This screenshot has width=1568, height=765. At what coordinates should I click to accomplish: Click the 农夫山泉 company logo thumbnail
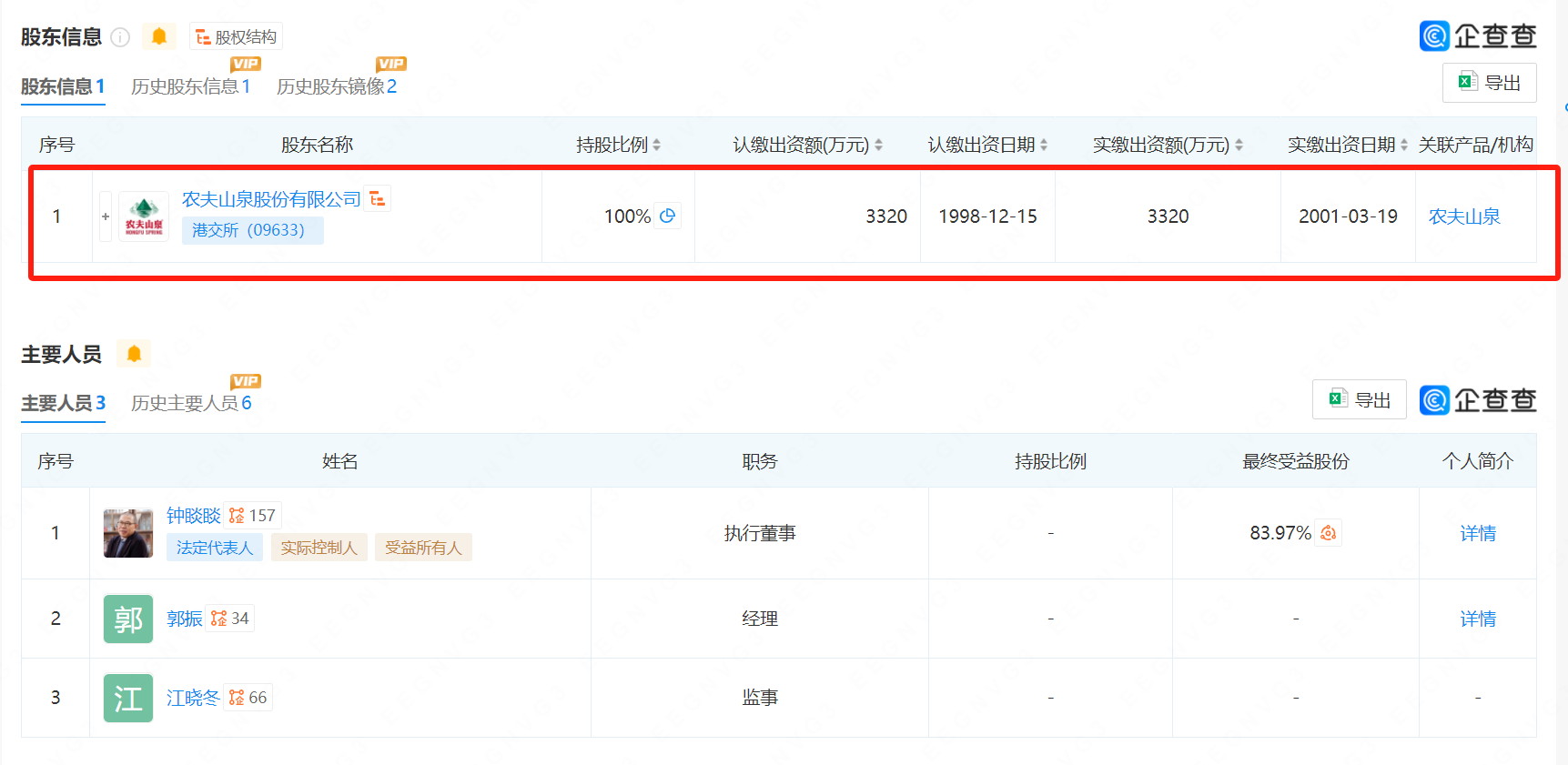(144, 216)
